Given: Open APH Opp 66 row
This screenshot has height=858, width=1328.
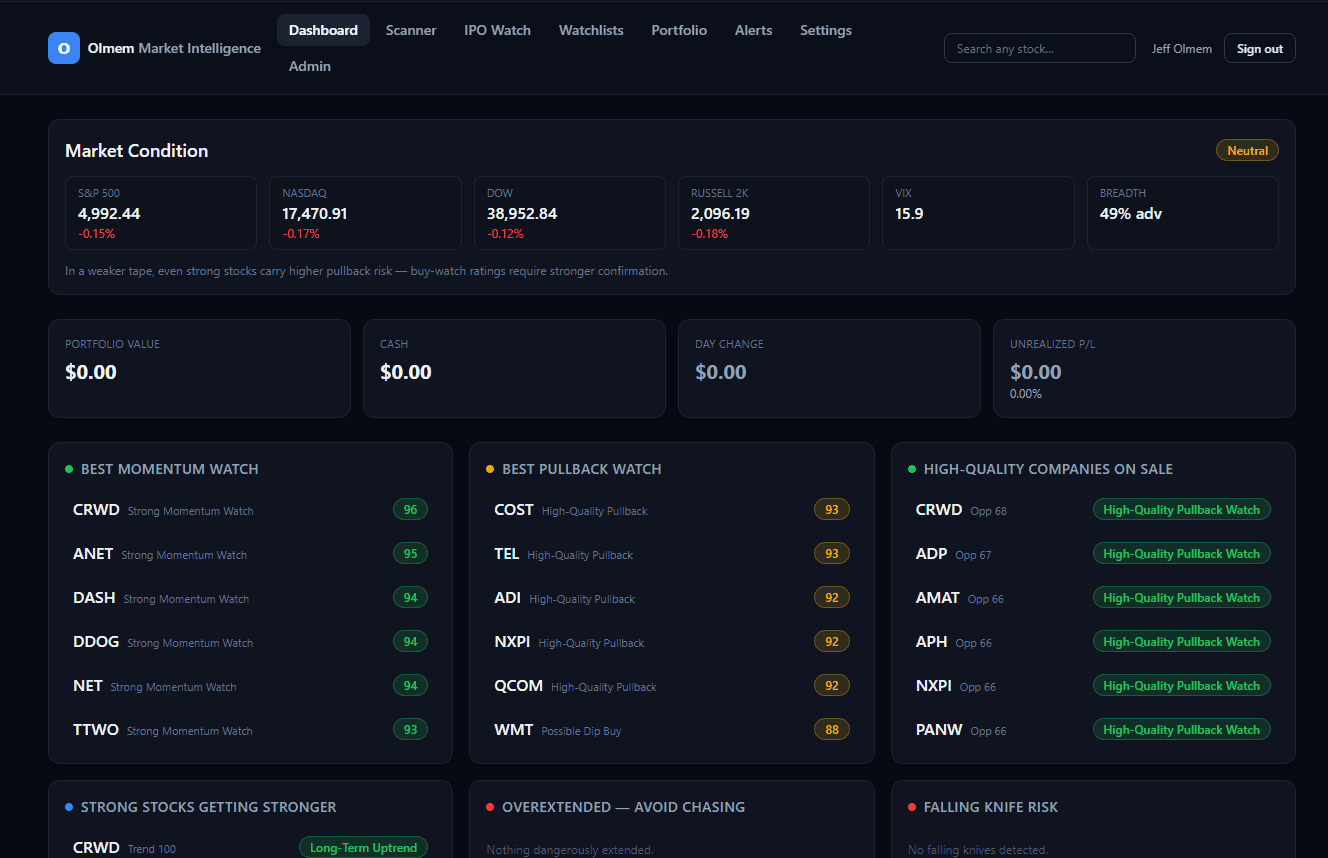Looking at the screenshot, I should click(1093, 642).
